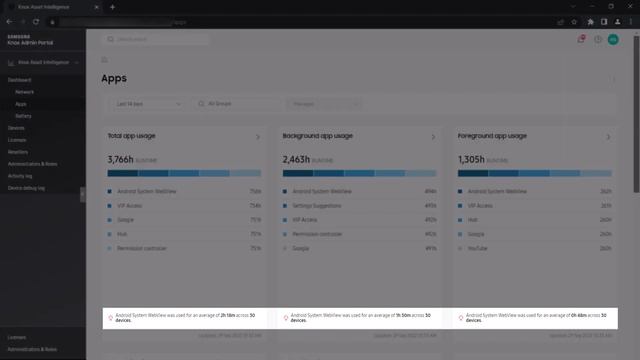
Task: Expand Total app usage card with chevron
Action: [258, 137]
